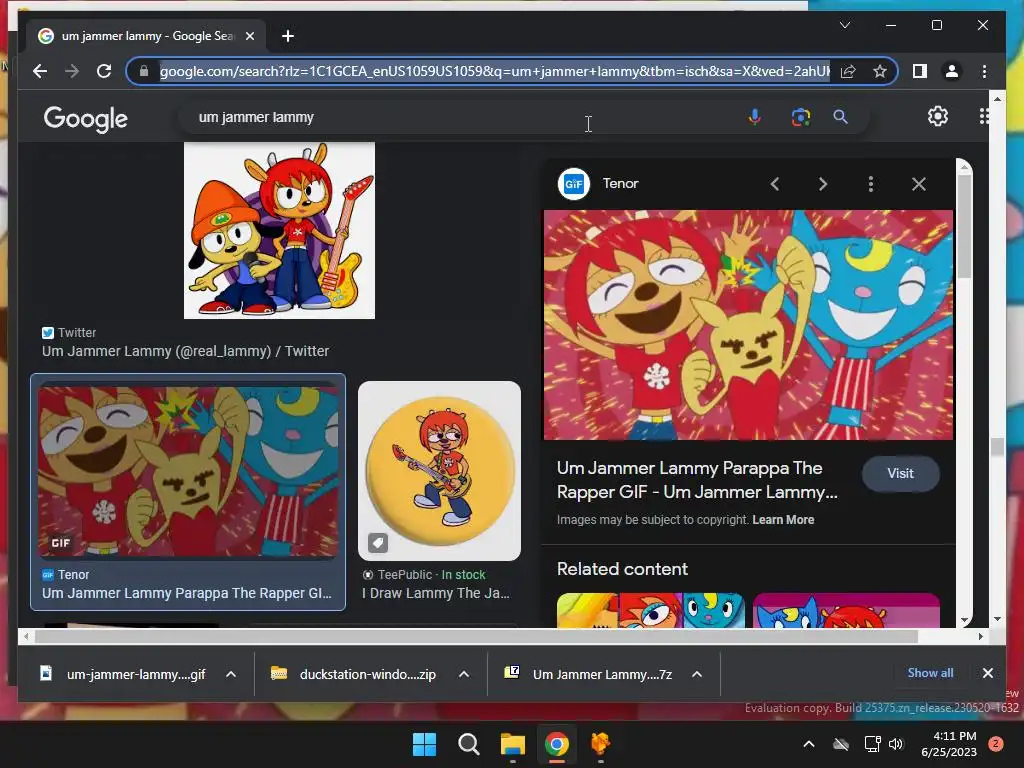Open Google apps grid

click(x=984, y=116)
